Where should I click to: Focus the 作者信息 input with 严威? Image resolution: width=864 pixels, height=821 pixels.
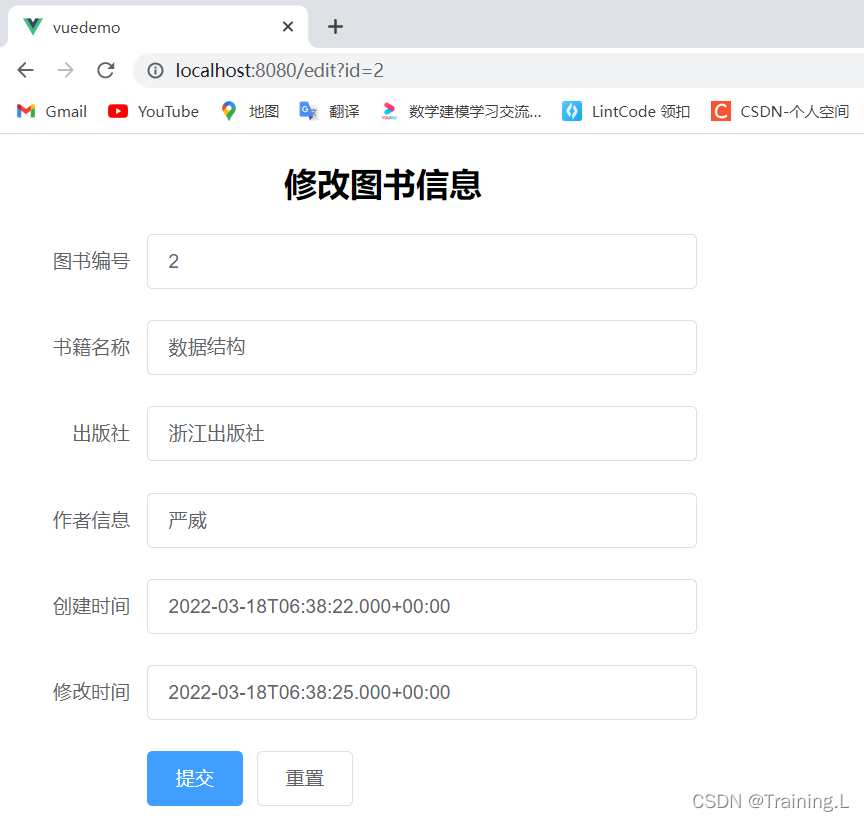(x=422, y=520)
